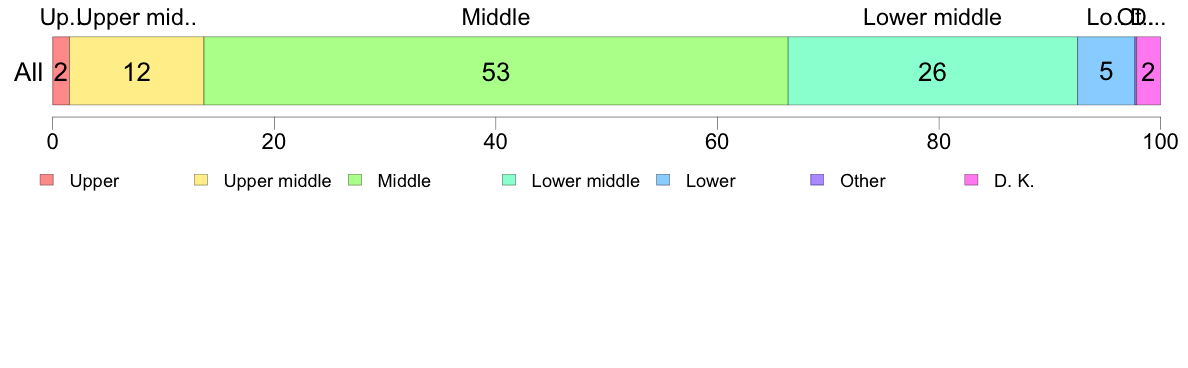Viewport: 1188px width, 368px height.
Task: Click the 40 axis tick label
Action: [x=495, y=141]
